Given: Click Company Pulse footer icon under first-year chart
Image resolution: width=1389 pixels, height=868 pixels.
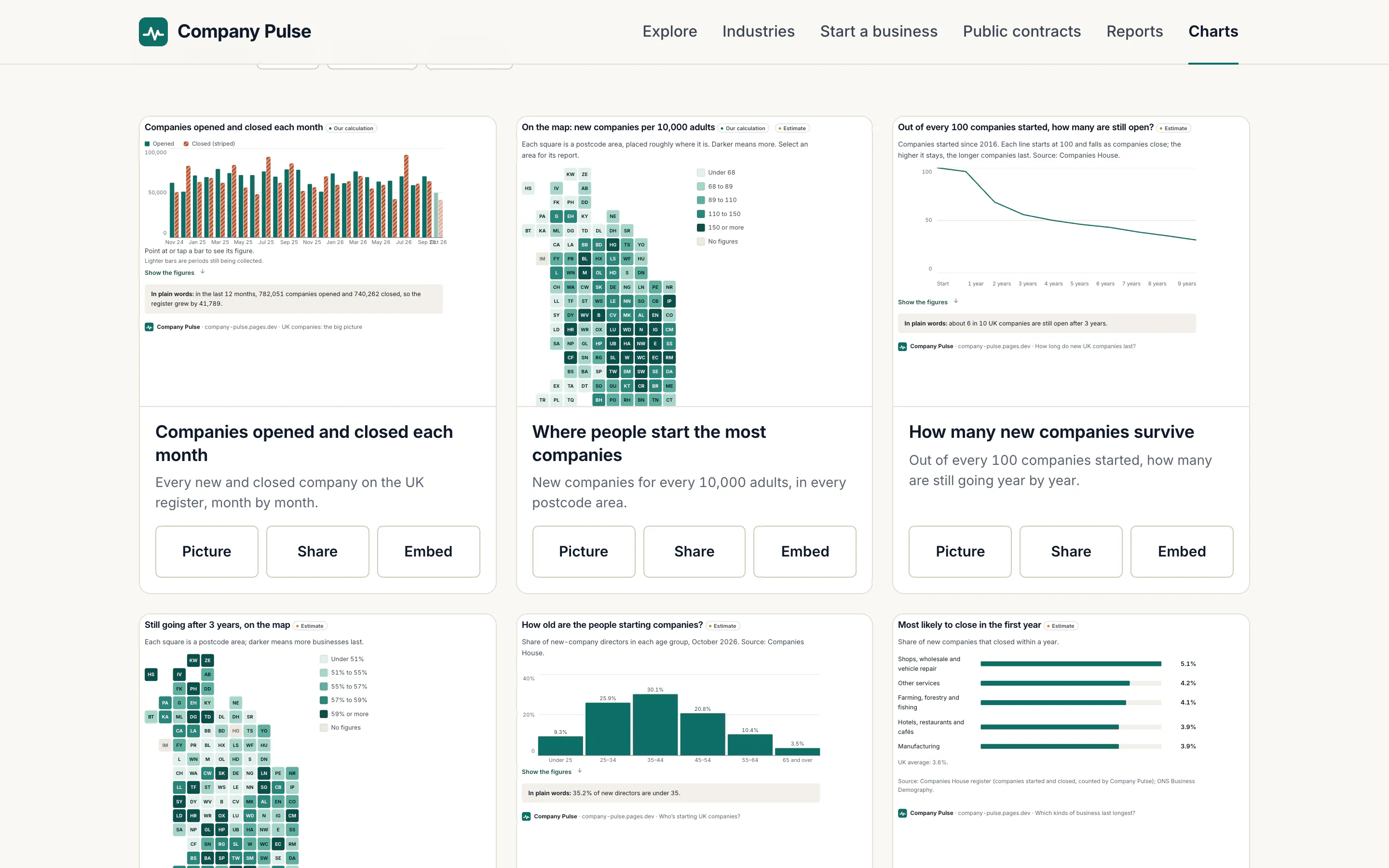Looking at the screenshot, I should click(x=902, y=813).
